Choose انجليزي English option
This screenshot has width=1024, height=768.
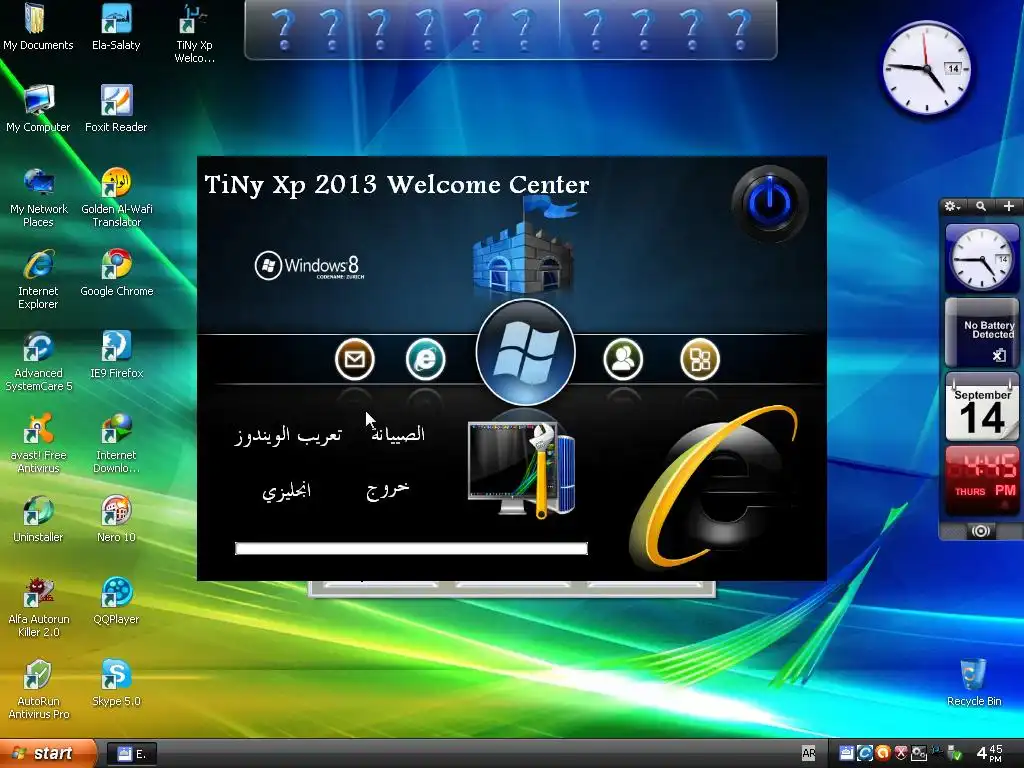[x=287, y=491]
